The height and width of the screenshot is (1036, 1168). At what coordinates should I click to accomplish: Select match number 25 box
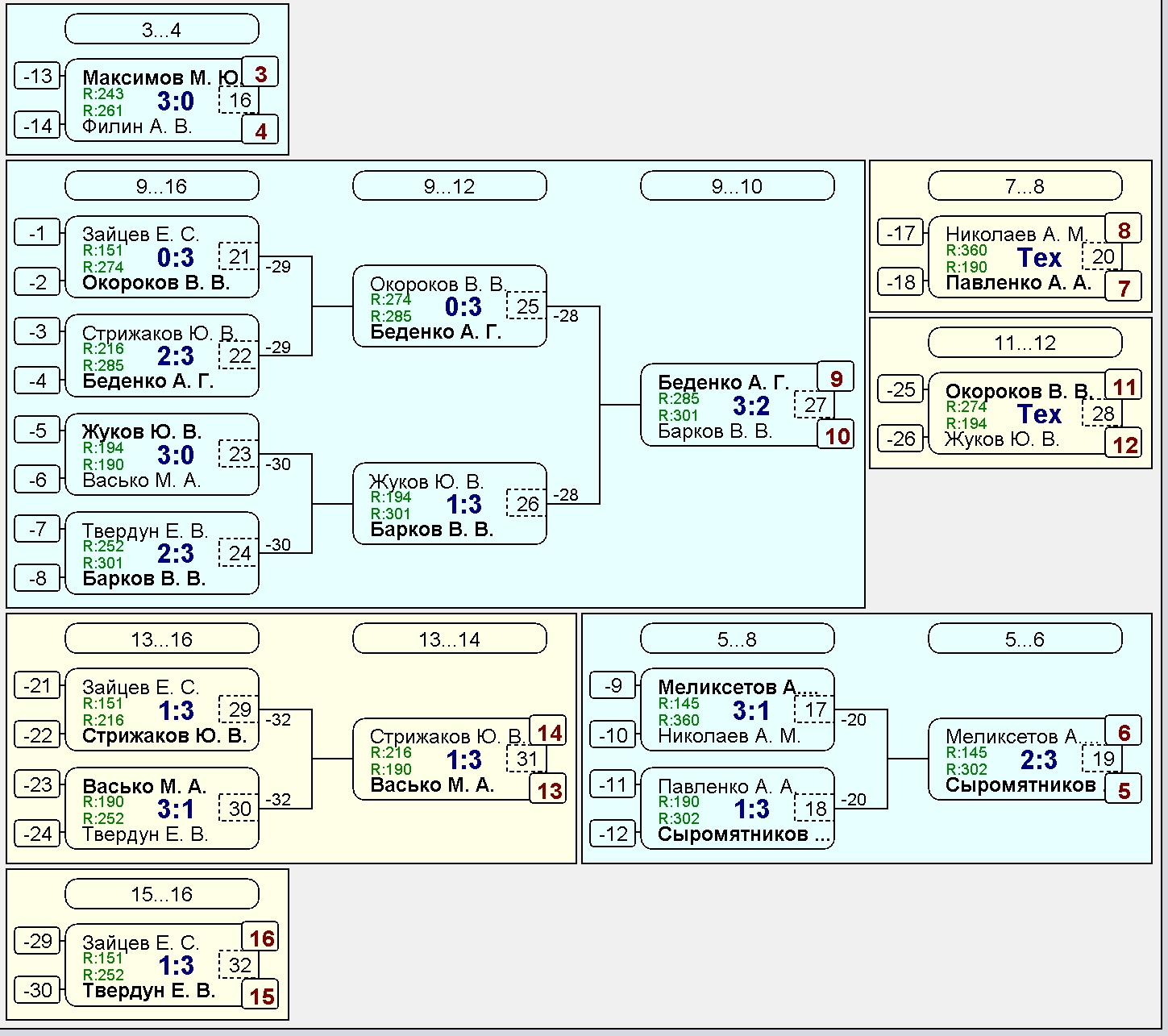pos(527,306)
